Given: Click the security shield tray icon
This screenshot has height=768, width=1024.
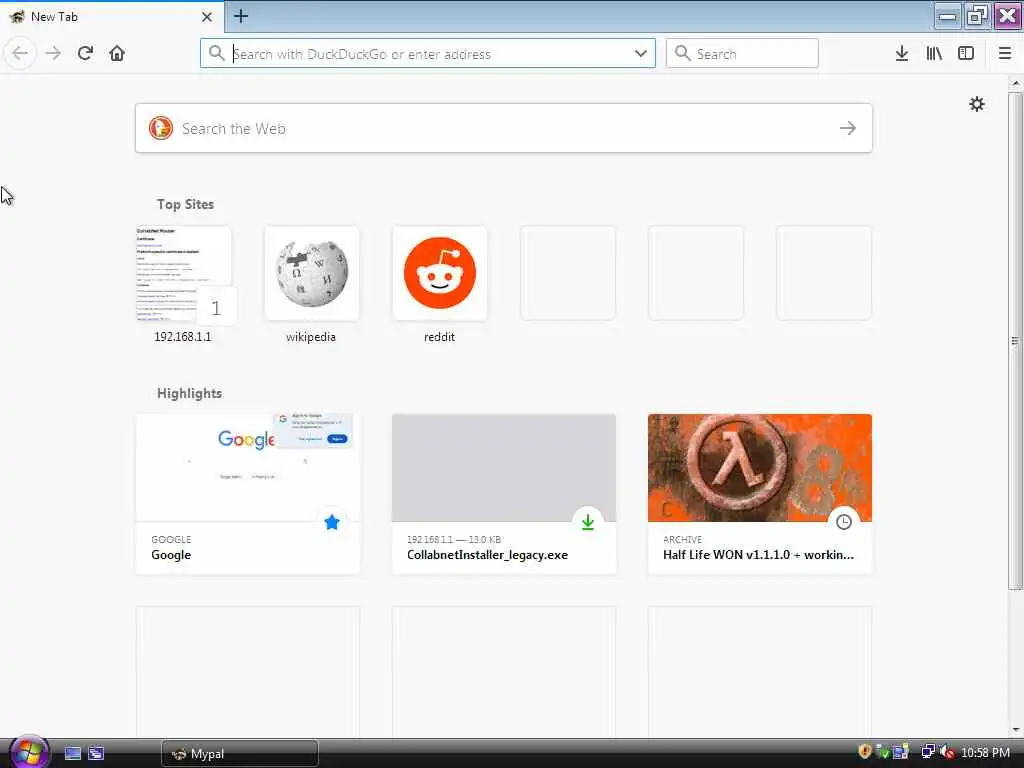Looking at the screenshot, I should [x=865, y=752].
